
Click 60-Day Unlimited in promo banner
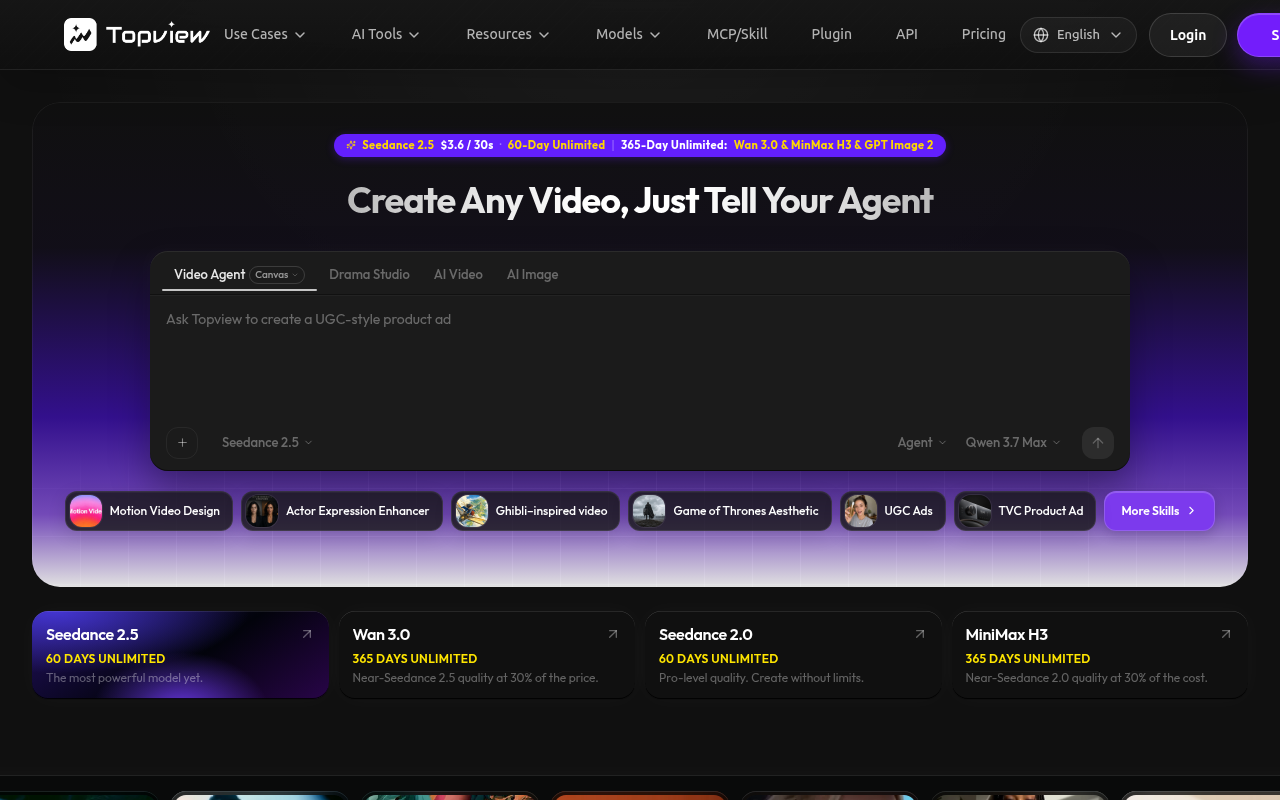(556, 145)
